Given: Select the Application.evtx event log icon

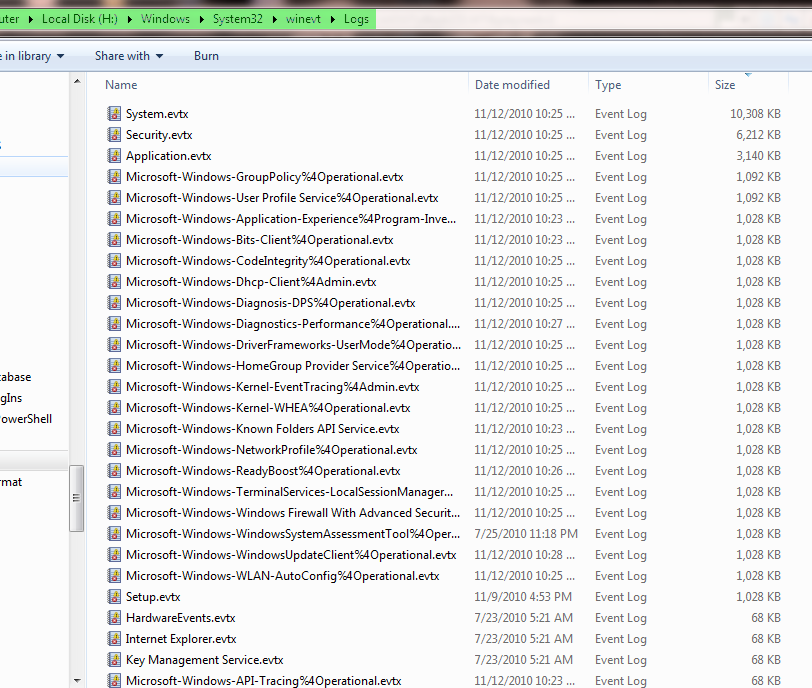Looking at the screenshot, I should pos(112,155).
